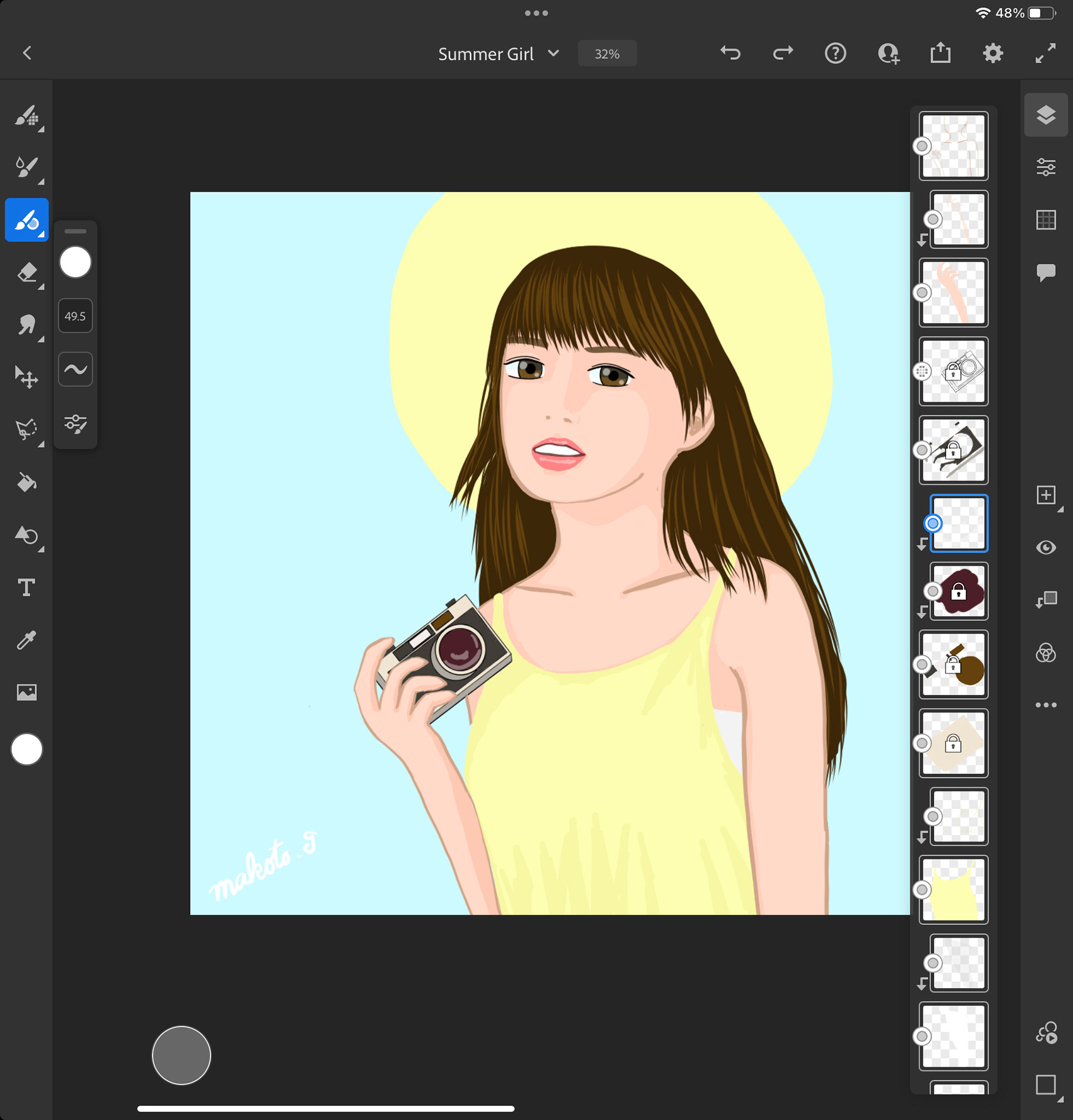Click the Undo button

coord(730,53)
